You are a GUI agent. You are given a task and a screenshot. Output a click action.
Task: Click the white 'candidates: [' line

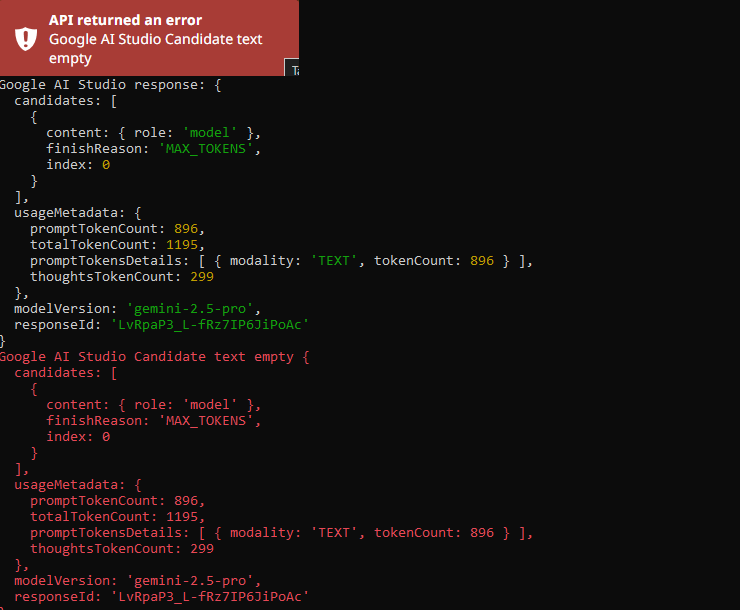tap(66, 101)
